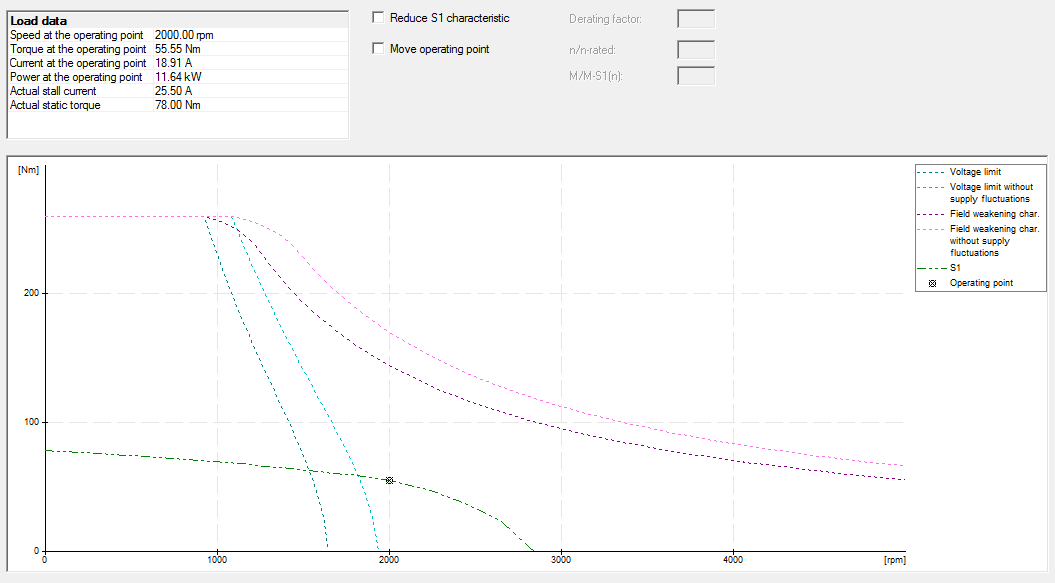Click the green S1 legend entry
The height and width of the screenshot is (583, 1055).
tap(956, 268)
